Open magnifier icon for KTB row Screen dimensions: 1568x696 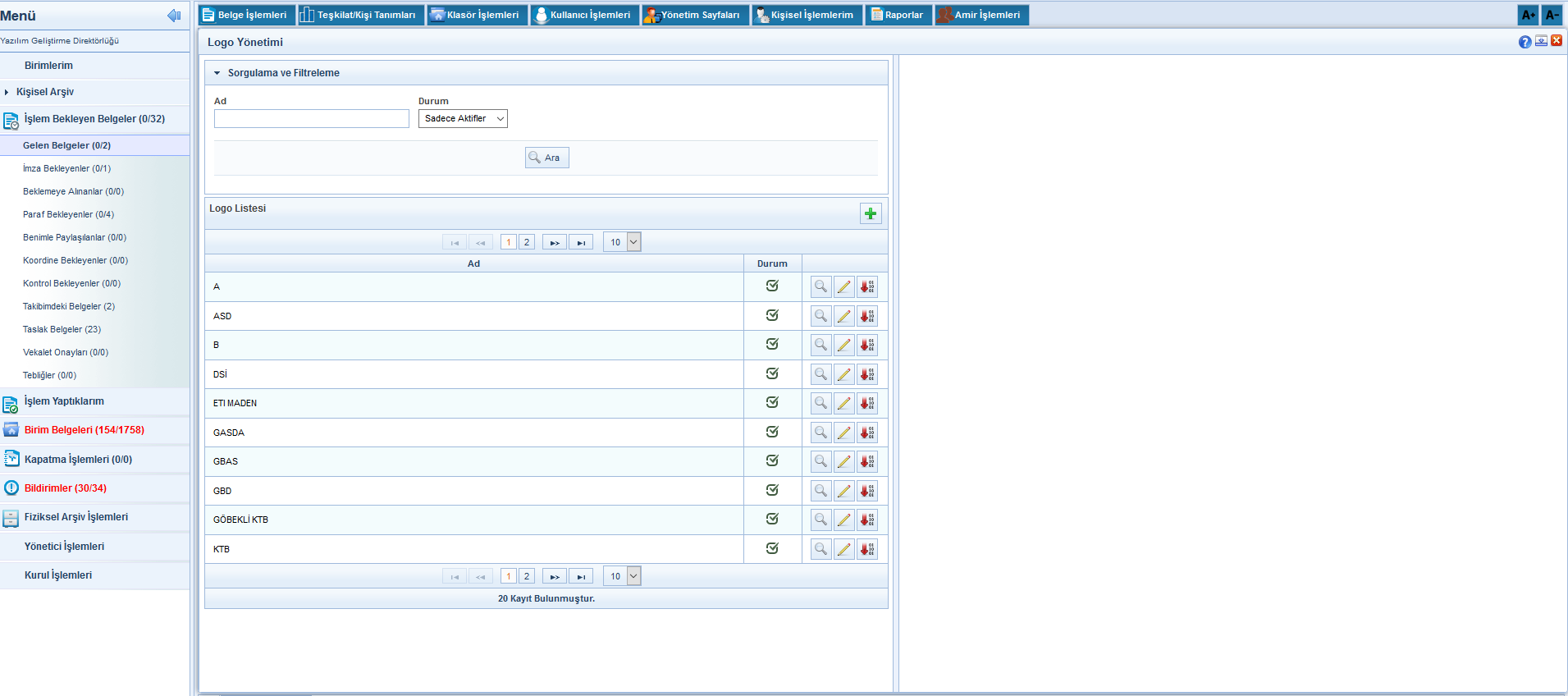pos(821,549)
